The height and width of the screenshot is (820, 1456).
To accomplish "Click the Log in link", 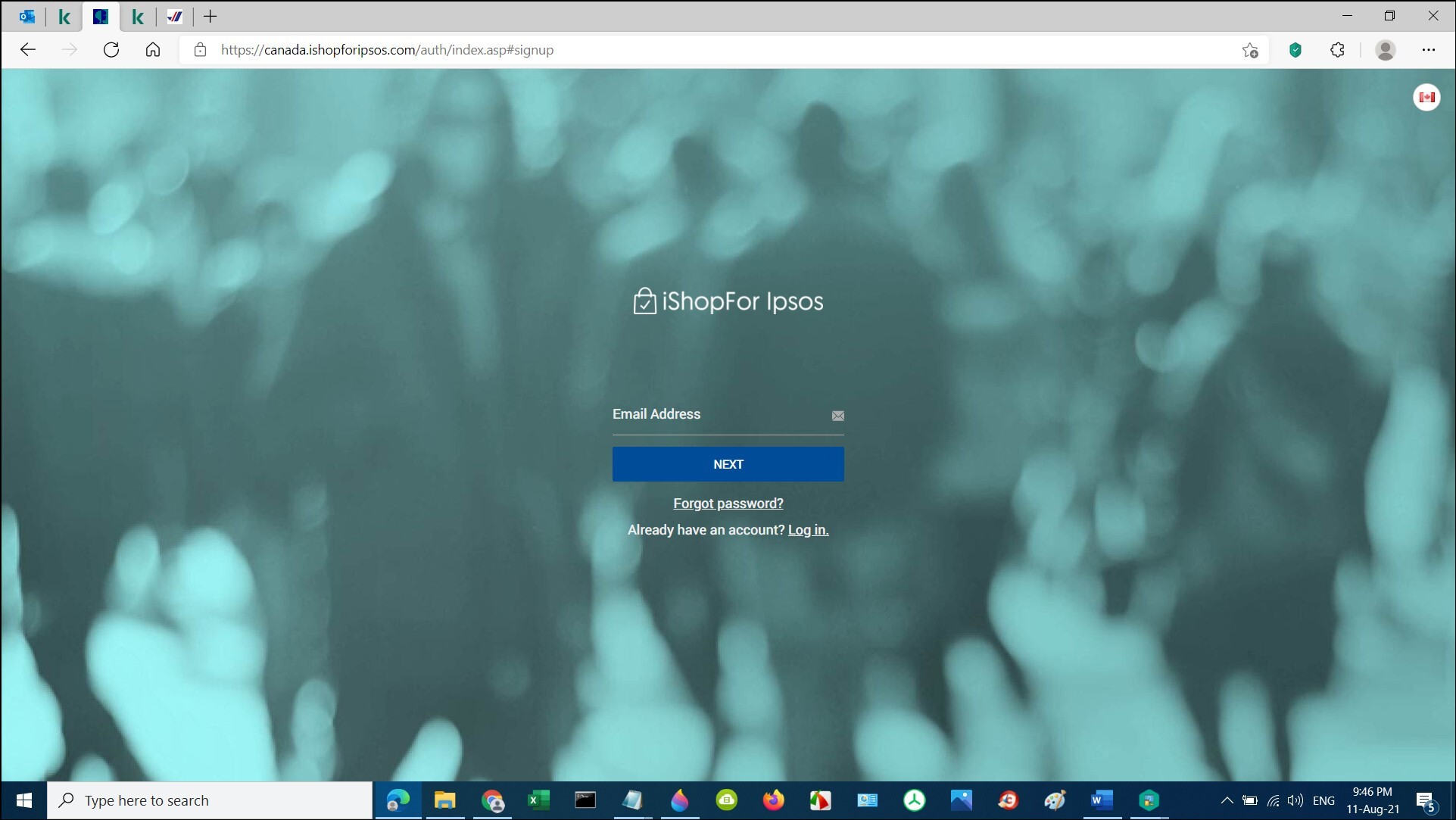I will click(x=808, y=530).
